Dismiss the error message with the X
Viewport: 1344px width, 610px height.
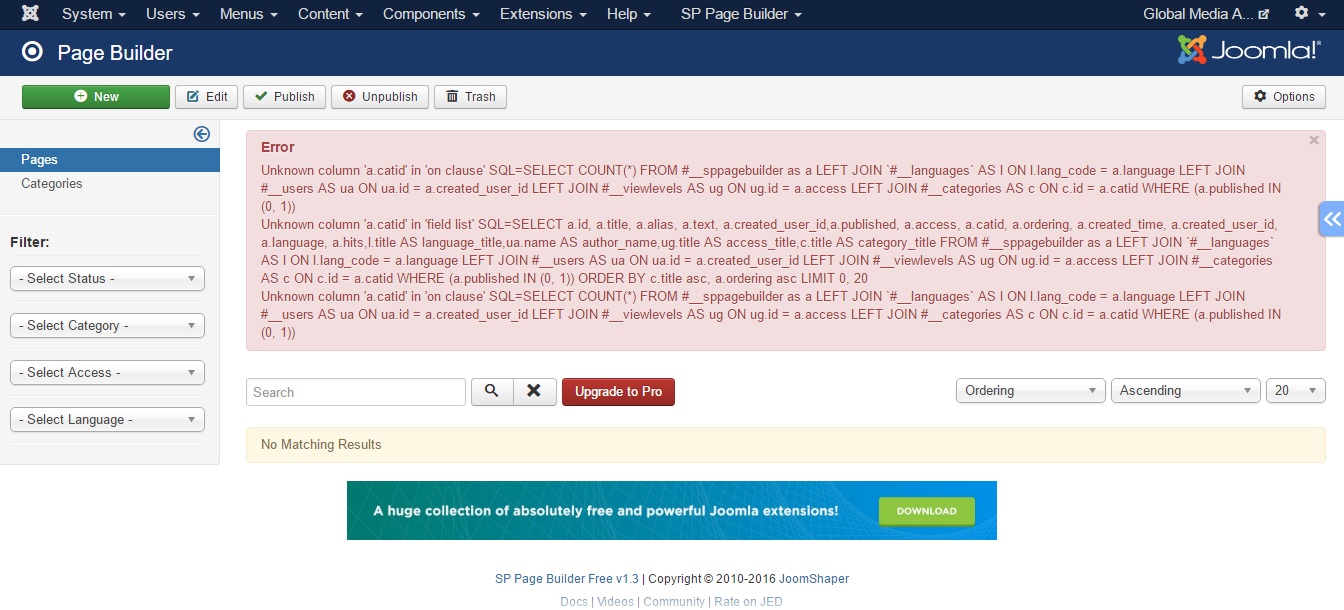1314,141
